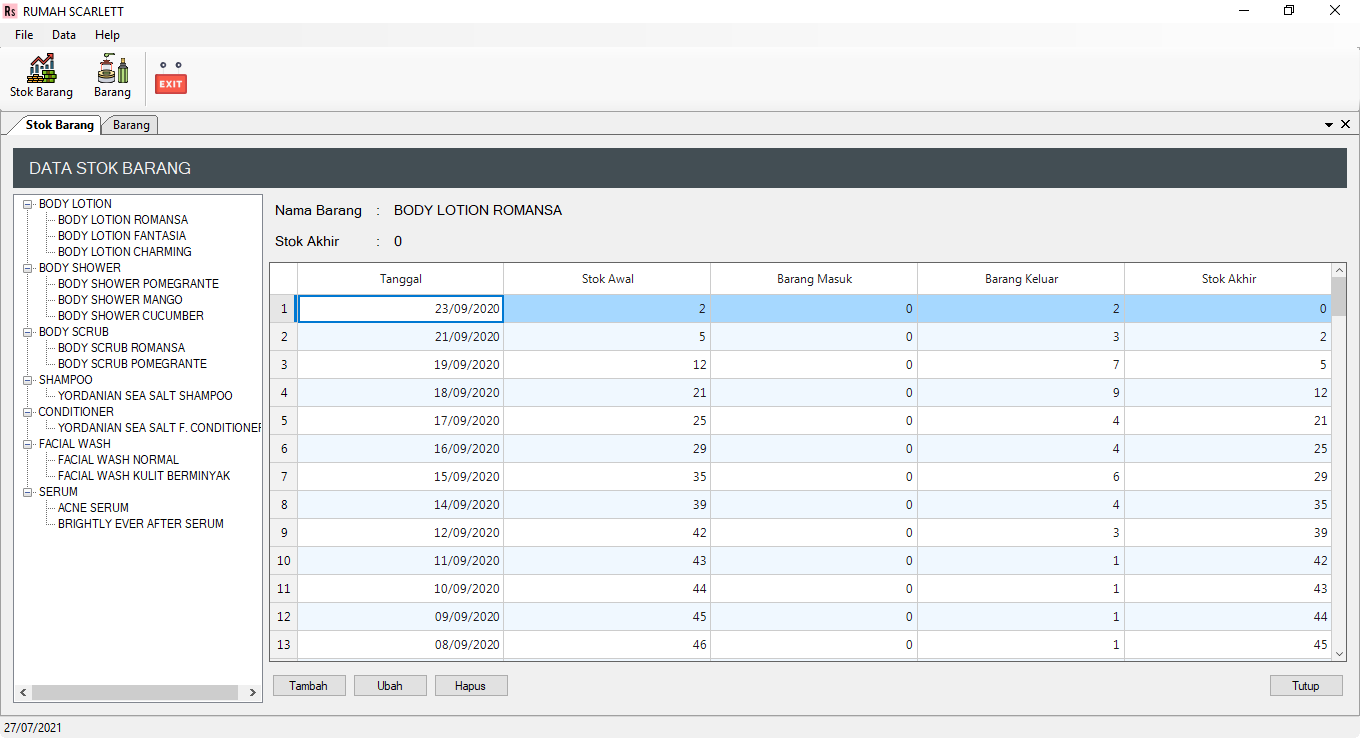The width and height of the screenshot is (1360, 738).
Task: Switch to the Barang tab
Action: tap(131, 125)
